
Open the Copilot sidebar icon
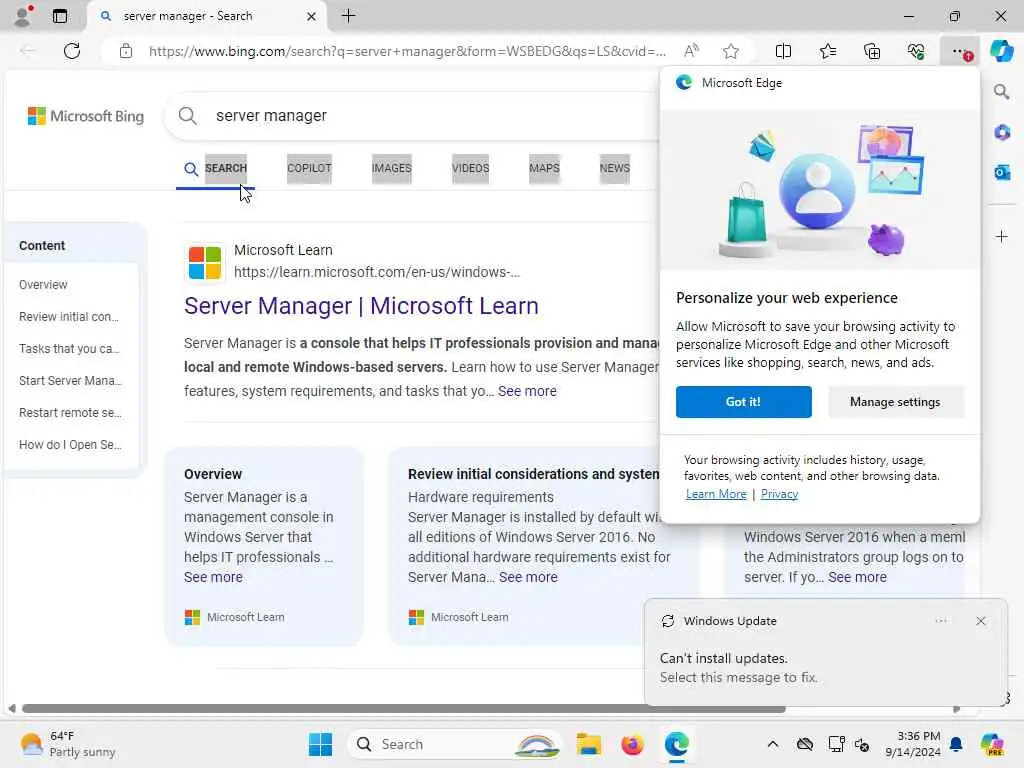coord(1002,51)
